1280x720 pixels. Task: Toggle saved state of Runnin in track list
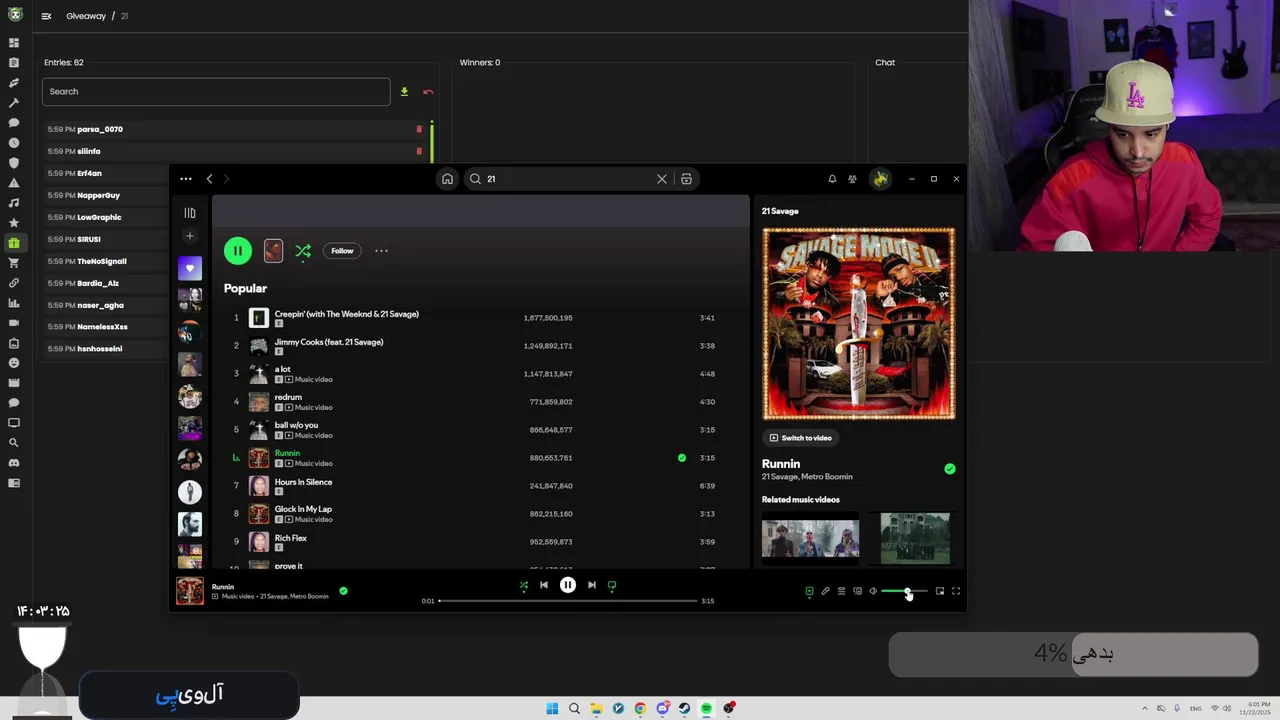coord(682,458)
